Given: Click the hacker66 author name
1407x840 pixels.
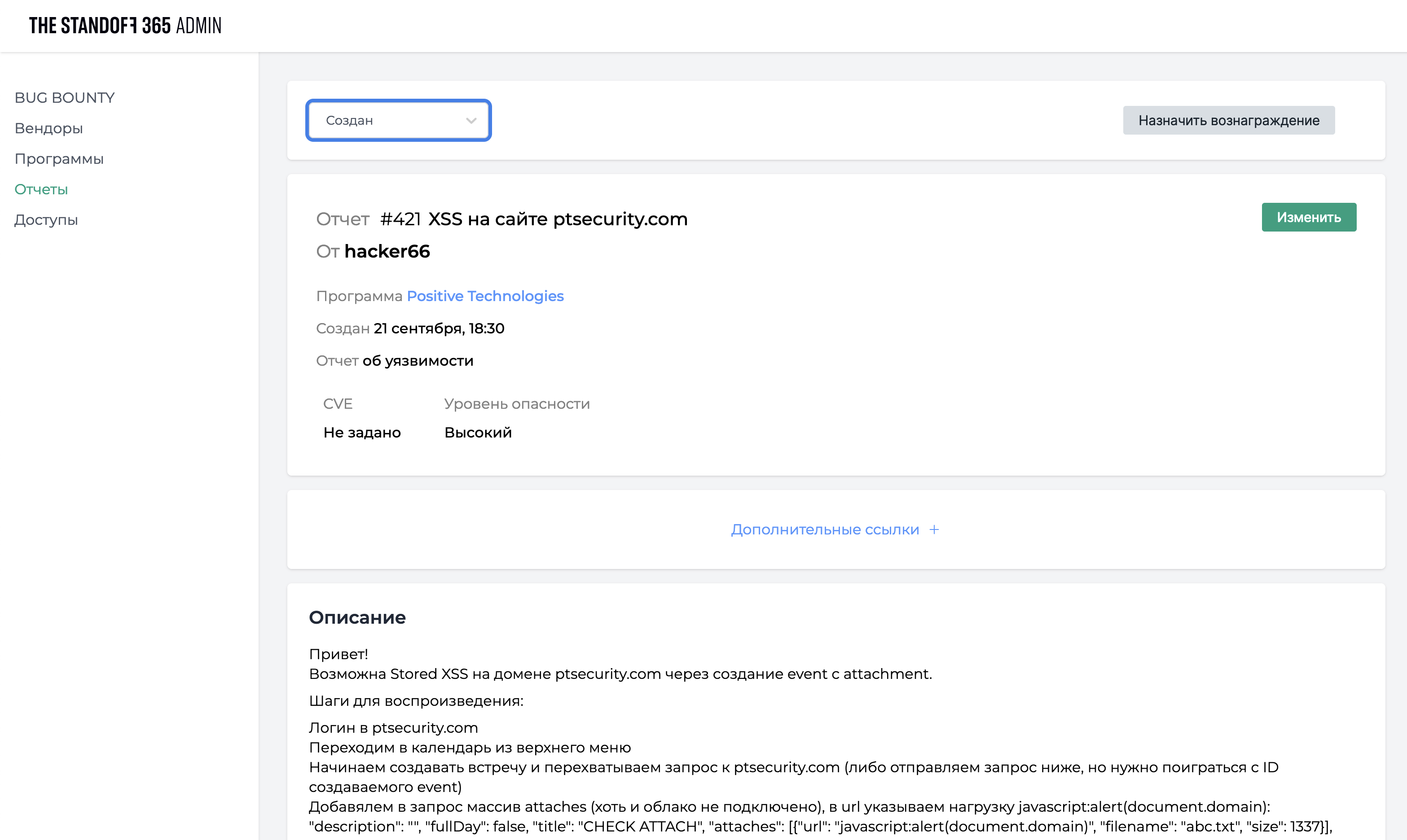Looking at the screenshot, I should pos(387,251).
